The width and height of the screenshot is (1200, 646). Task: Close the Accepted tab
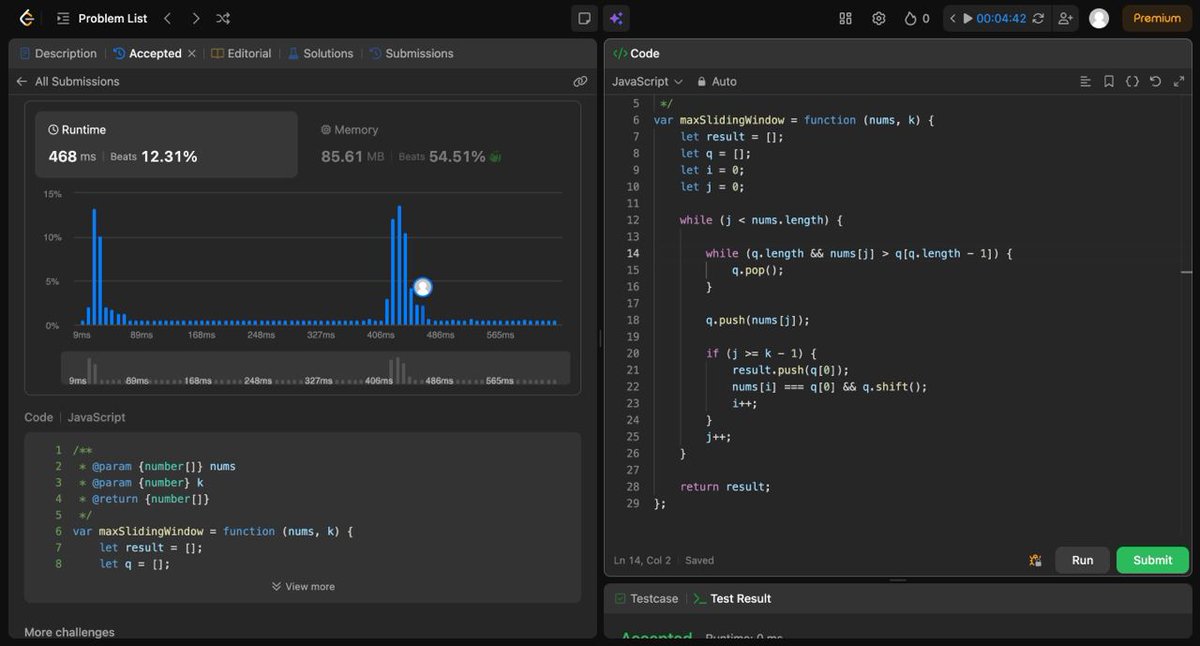coord(192,53)
